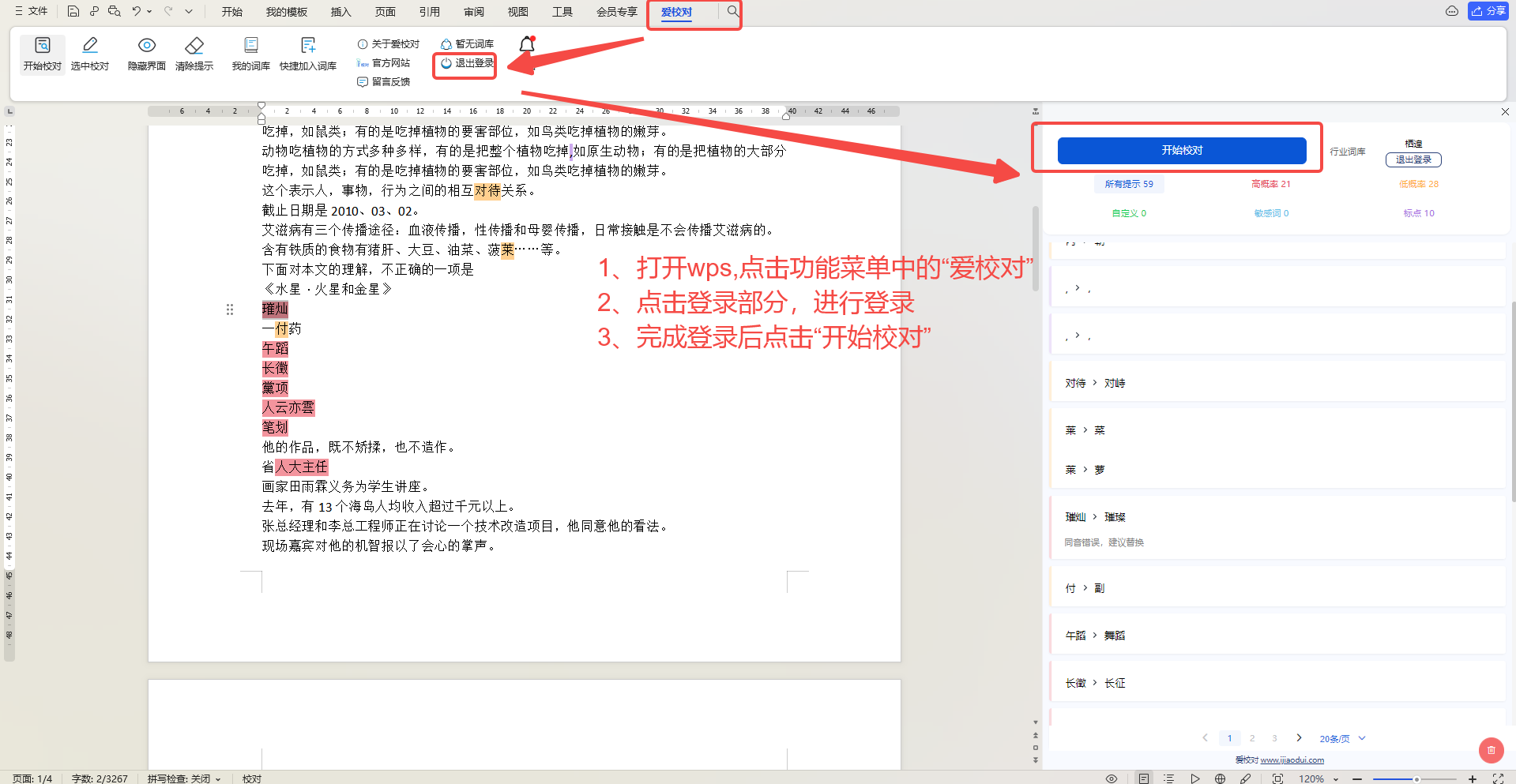Toggle 隐藏界面 eye button in ribbon
The image size is (1516, 784).
click(147, 54)
